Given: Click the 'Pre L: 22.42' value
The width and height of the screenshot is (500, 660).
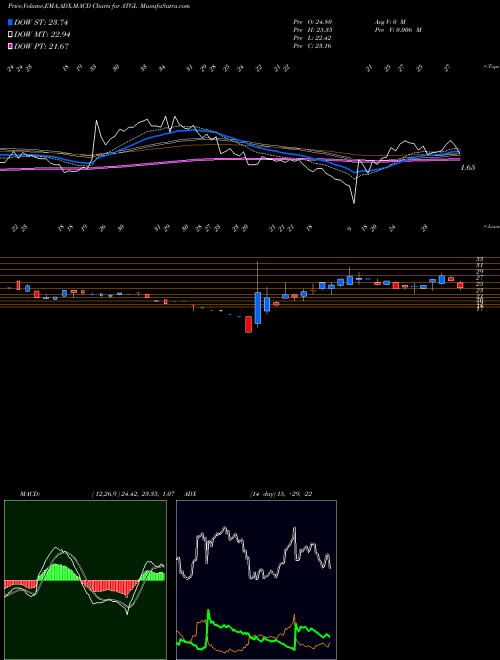Looking at the screenshot, I should click(x=312, y=38).
